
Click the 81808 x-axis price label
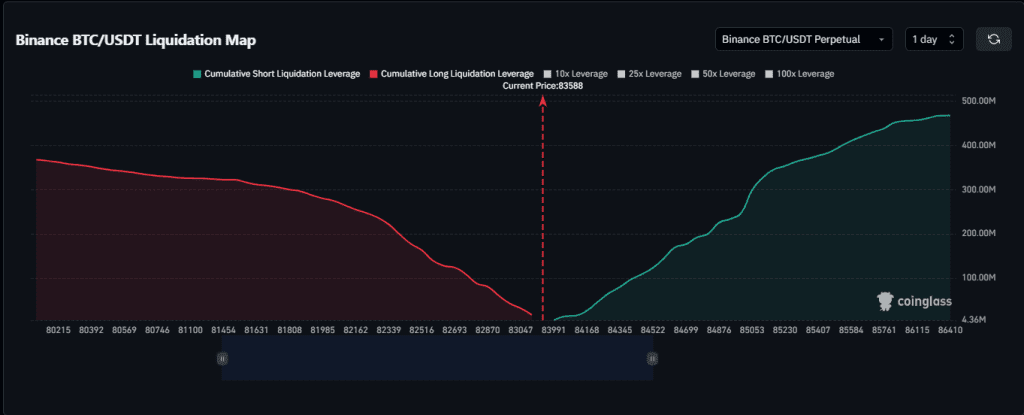289,330
